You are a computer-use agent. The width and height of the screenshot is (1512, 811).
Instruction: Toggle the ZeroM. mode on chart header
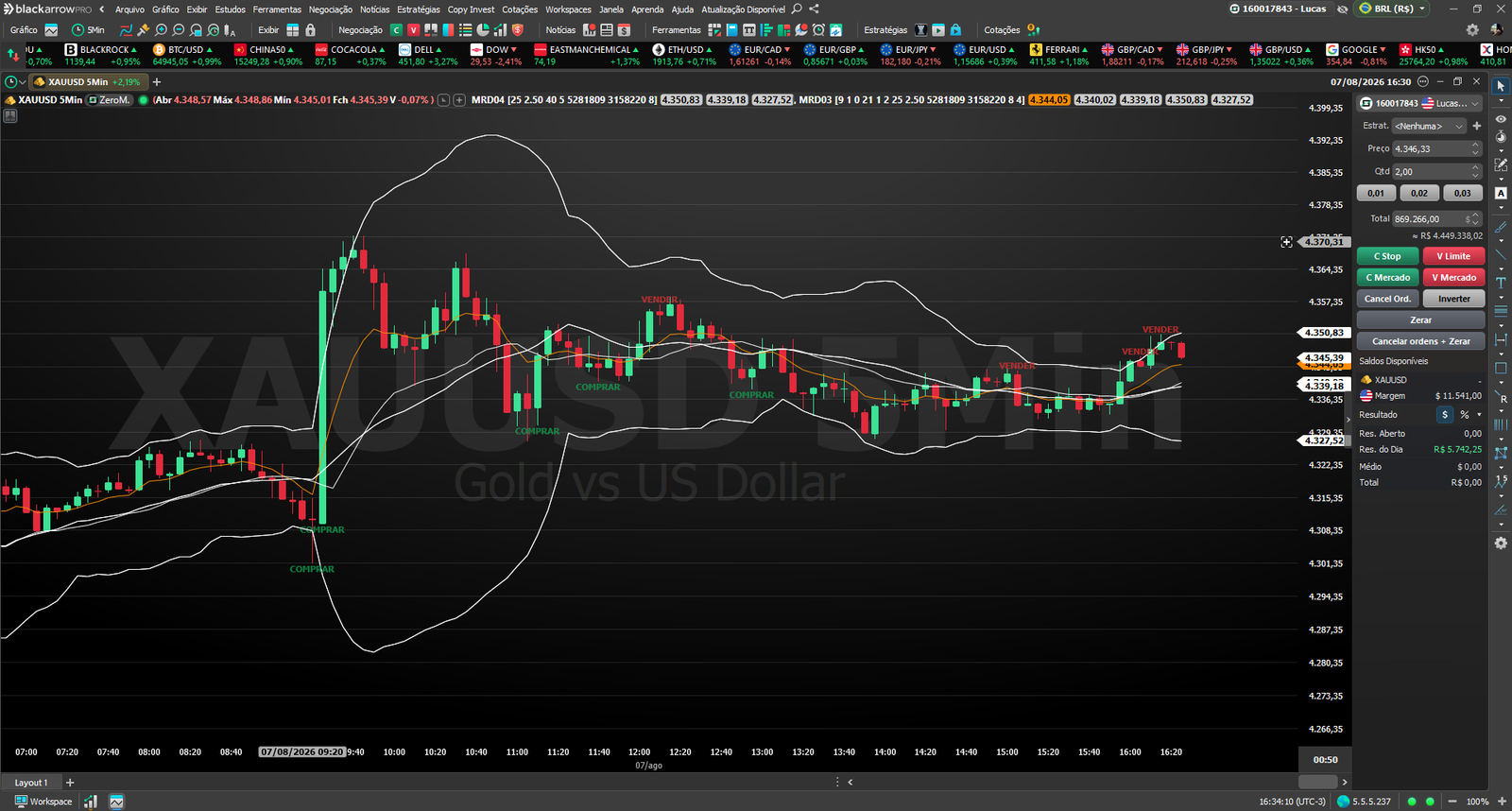coord(110,100)
